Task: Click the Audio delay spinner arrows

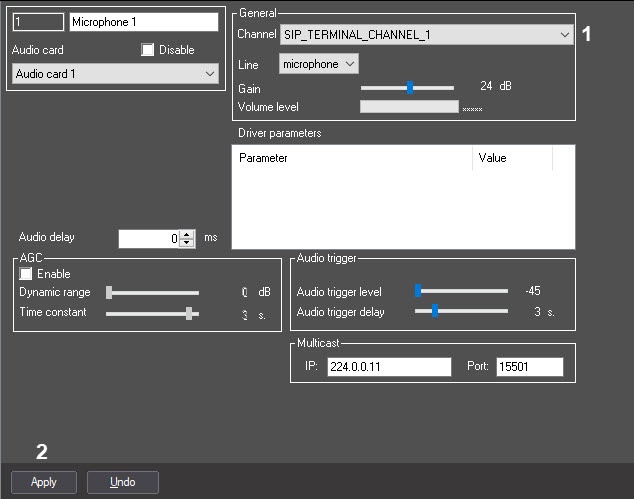Action: pos(187,239)
